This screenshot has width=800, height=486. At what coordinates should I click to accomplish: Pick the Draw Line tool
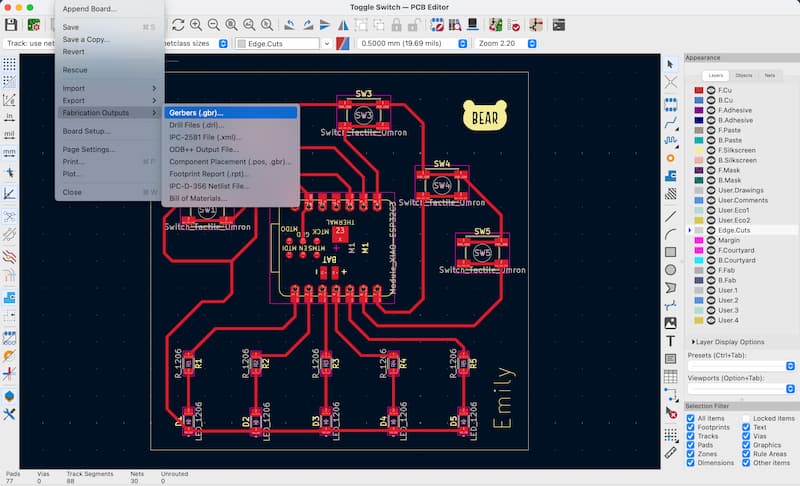671,215
